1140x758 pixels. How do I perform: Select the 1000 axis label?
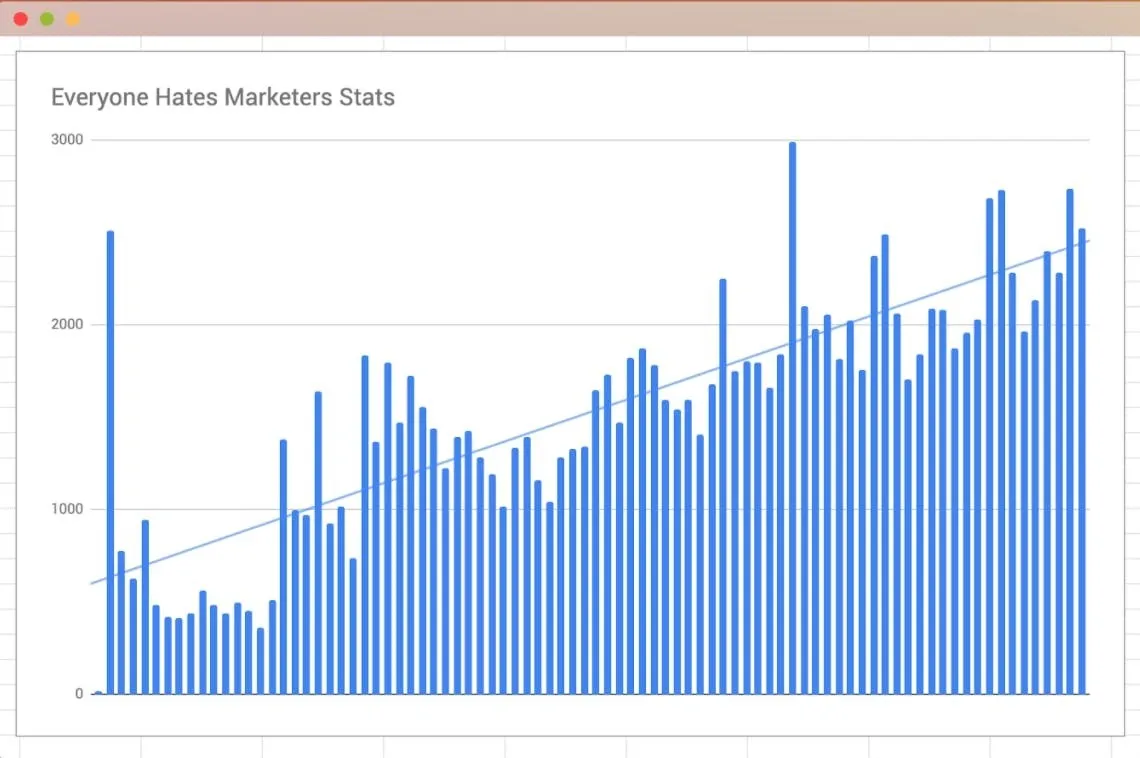pos(69,509)
